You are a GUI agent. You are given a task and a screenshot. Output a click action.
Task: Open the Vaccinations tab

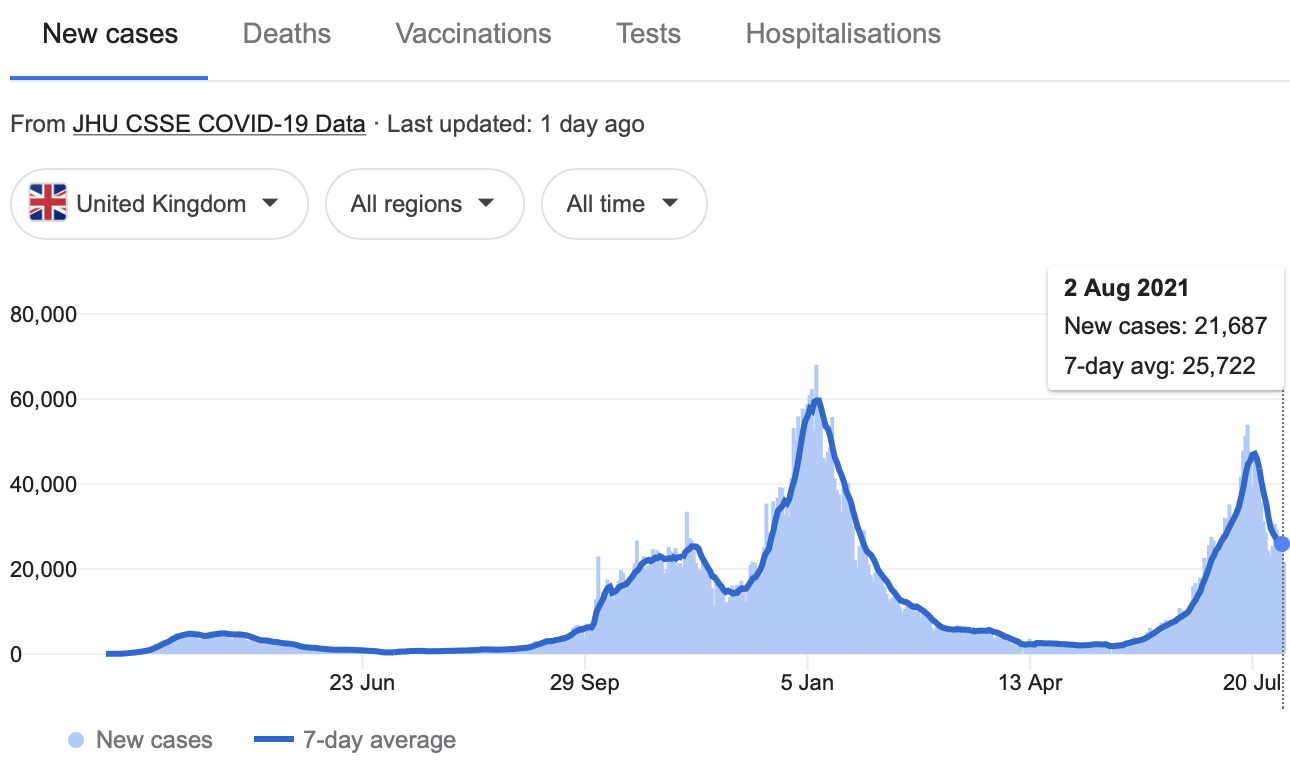coord(473,34)
